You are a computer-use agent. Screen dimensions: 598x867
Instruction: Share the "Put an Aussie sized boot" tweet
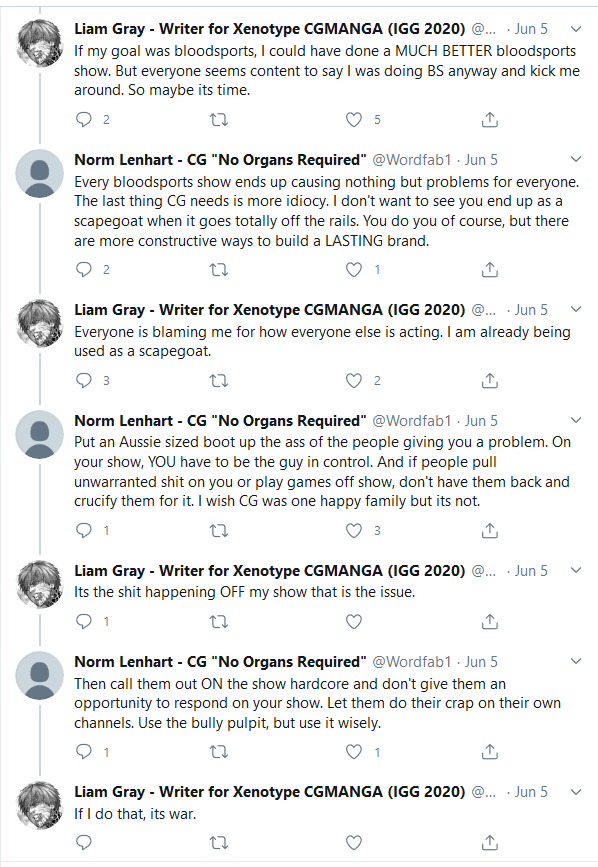490,531
